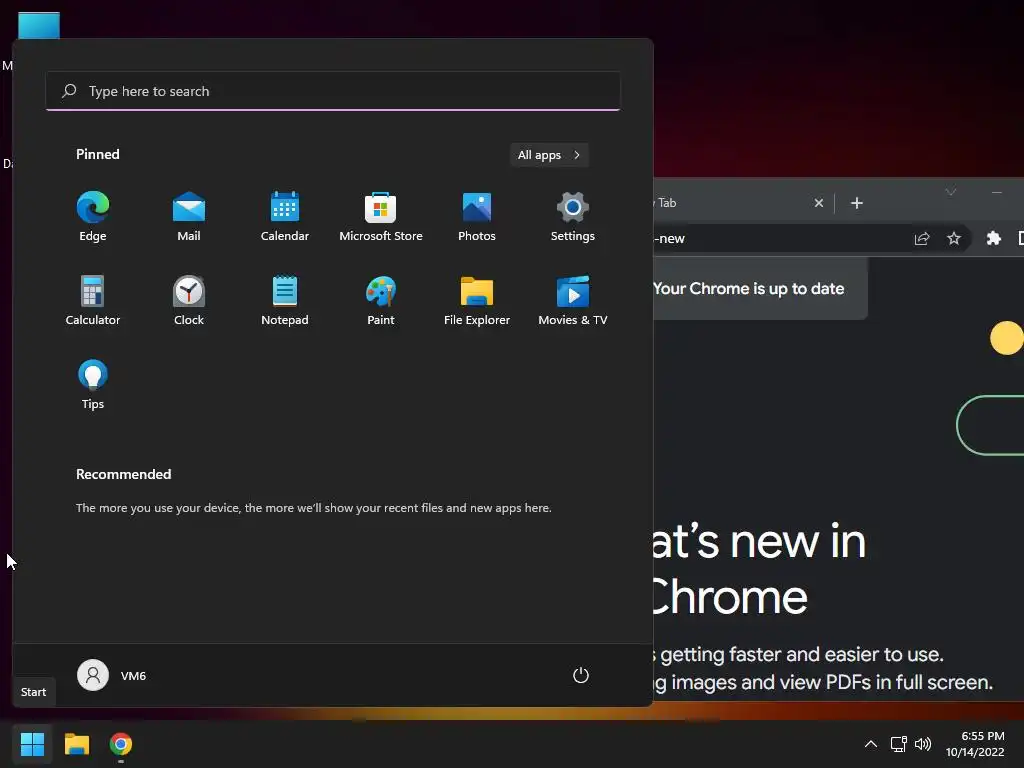The width and height of the screenshot is (1024, 768).
Task: Open Settings gear in pinned apps
Action: pyautogui.click(x=573, y=217)
